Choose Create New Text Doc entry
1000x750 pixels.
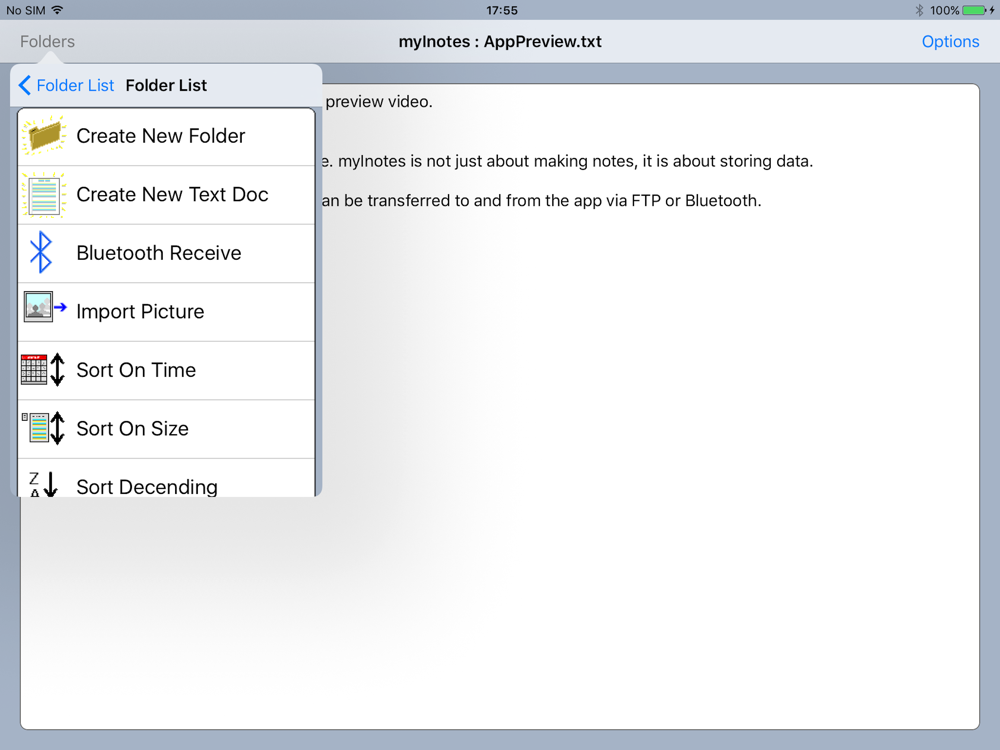click(x=172, y=195)
